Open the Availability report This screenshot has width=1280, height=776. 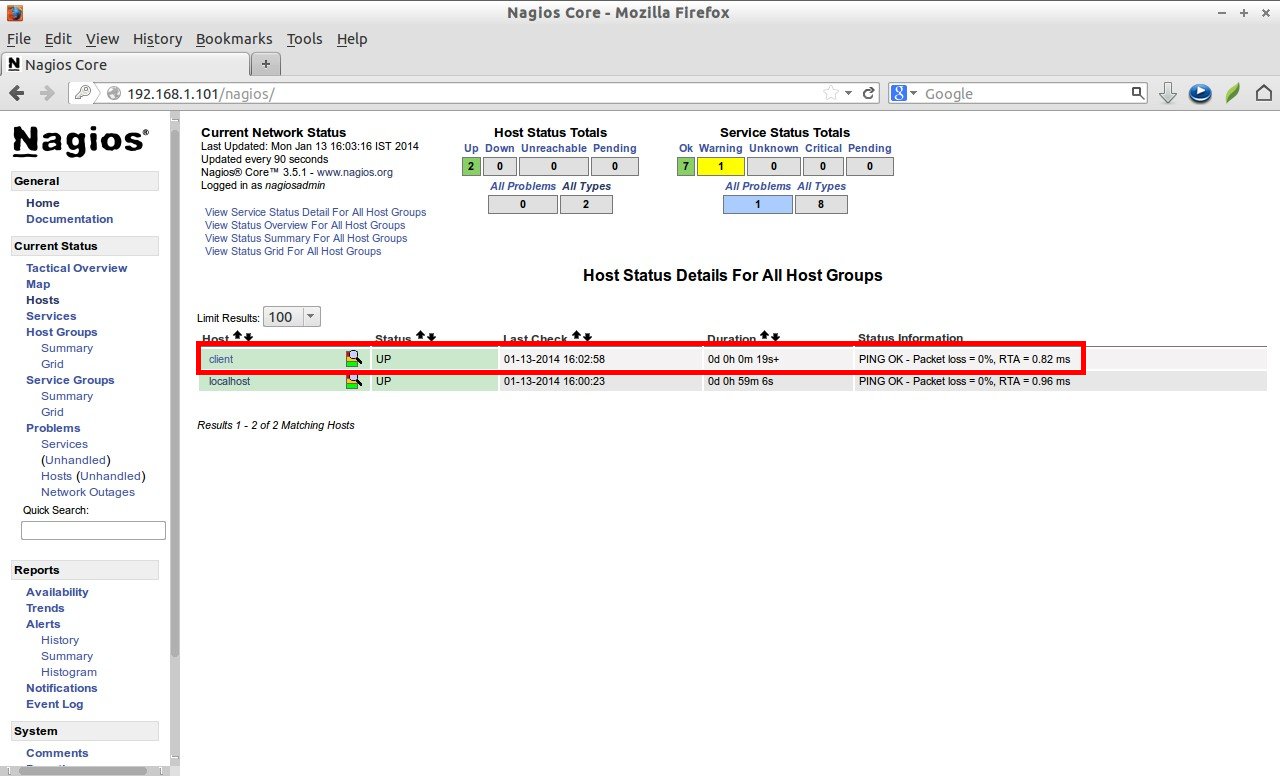point(57,592)
